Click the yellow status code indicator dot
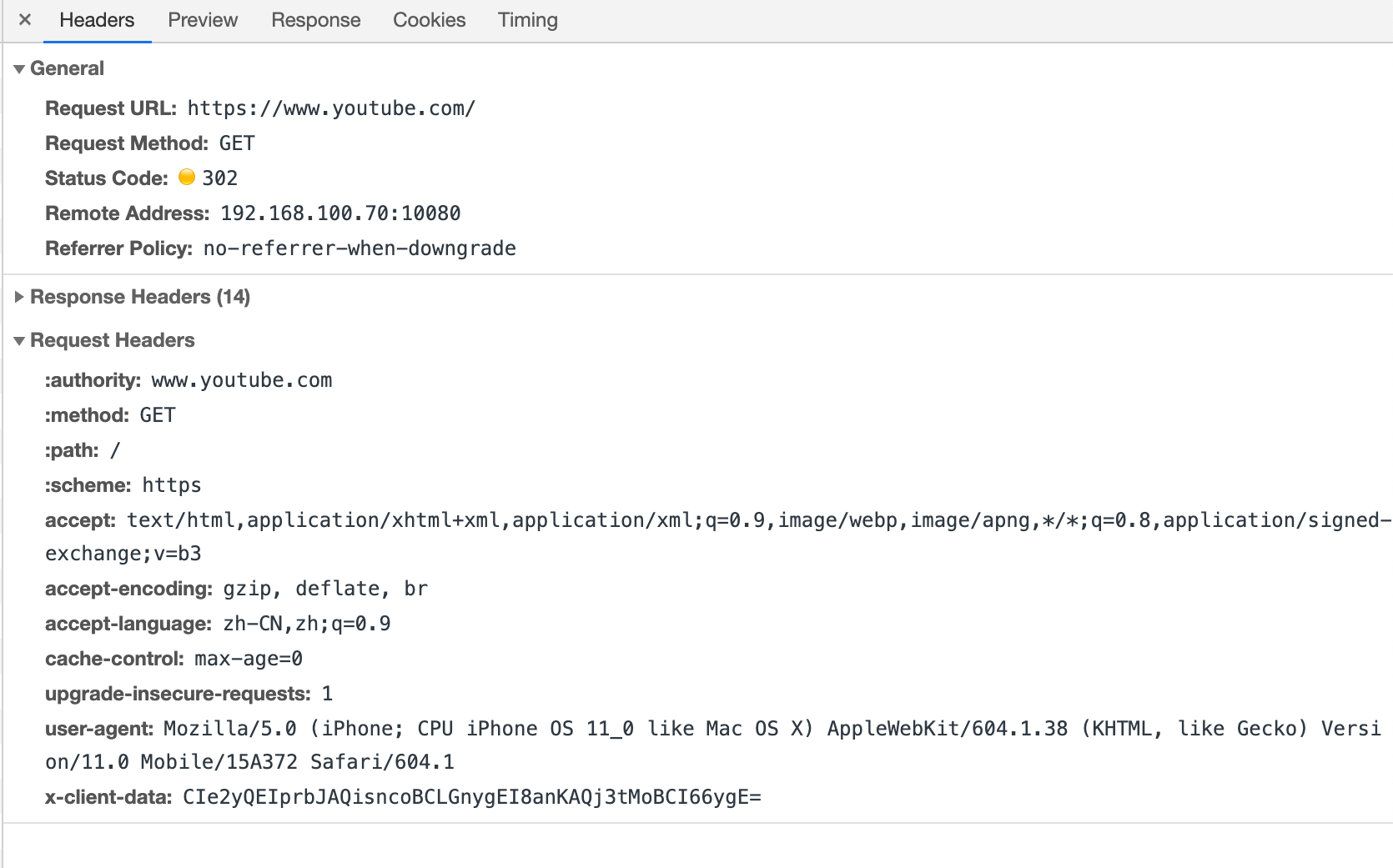 (x=187, y=177)
